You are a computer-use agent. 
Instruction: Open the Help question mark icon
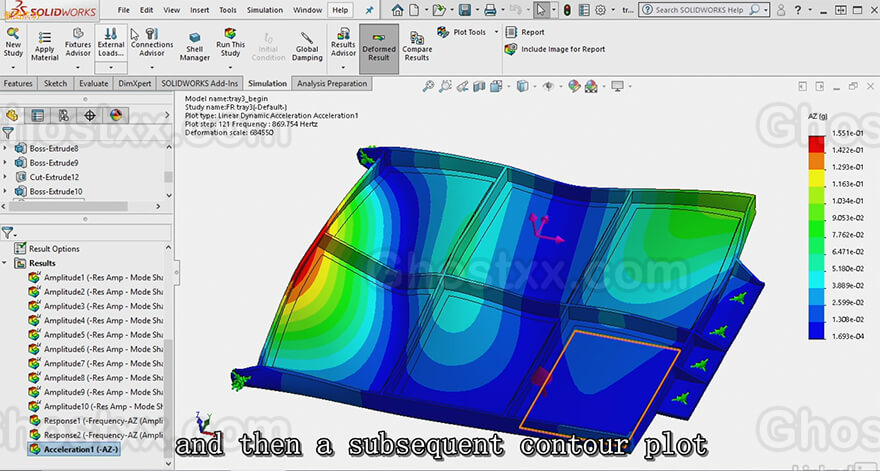[798, 10]
